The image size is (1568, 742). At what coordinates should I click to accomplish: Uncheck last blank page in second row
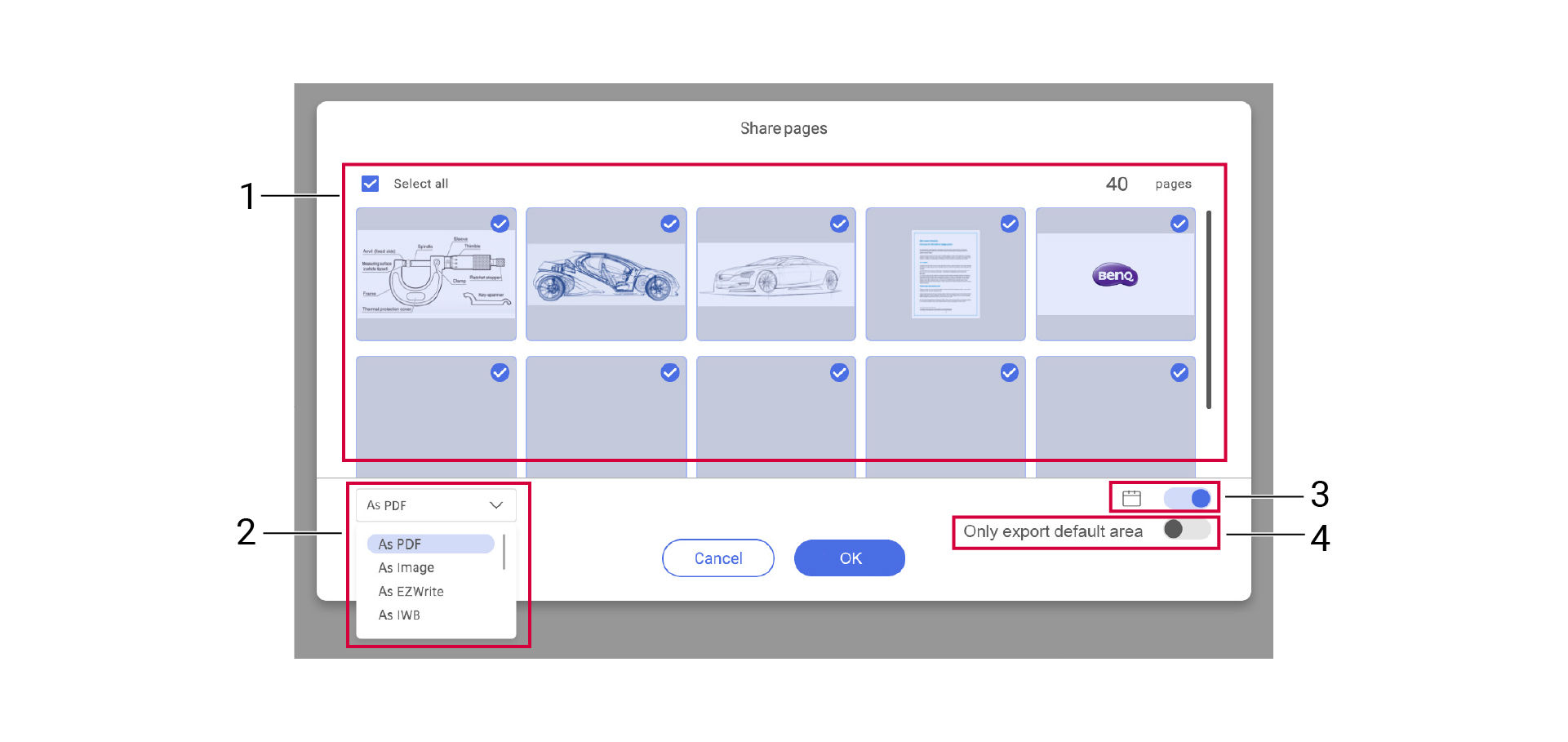(x=1179, y=373)
